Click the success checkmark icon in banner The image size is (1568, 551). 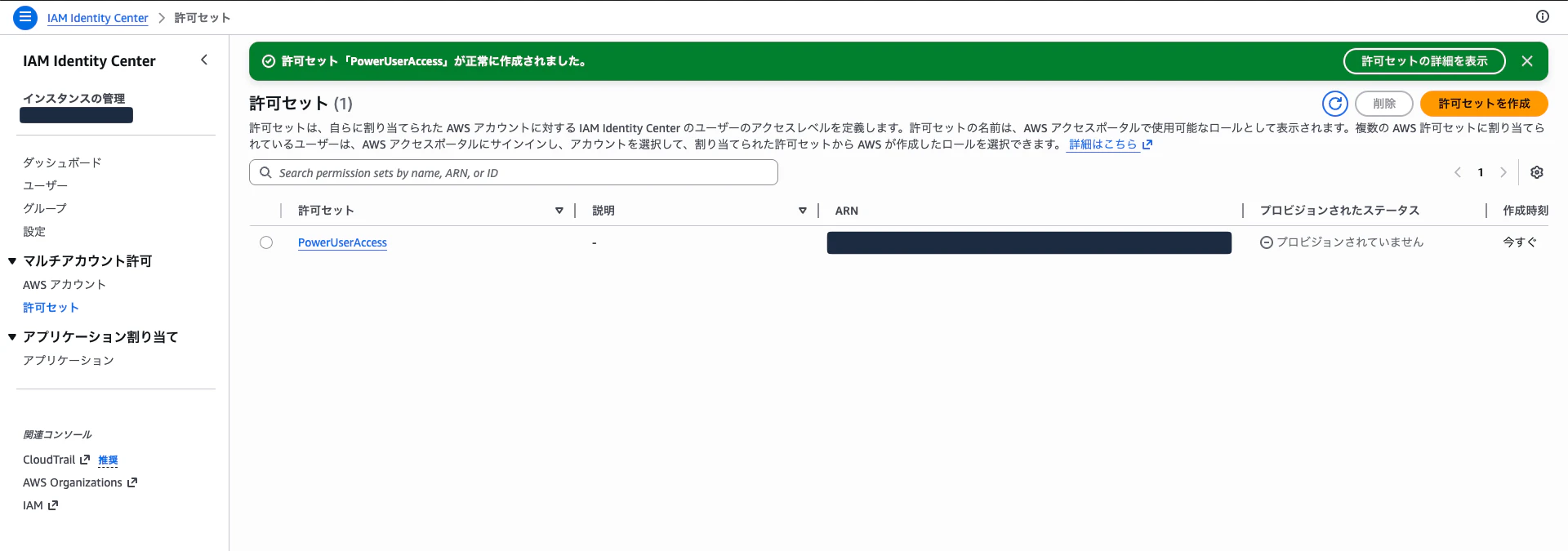[x=268, y=61]
